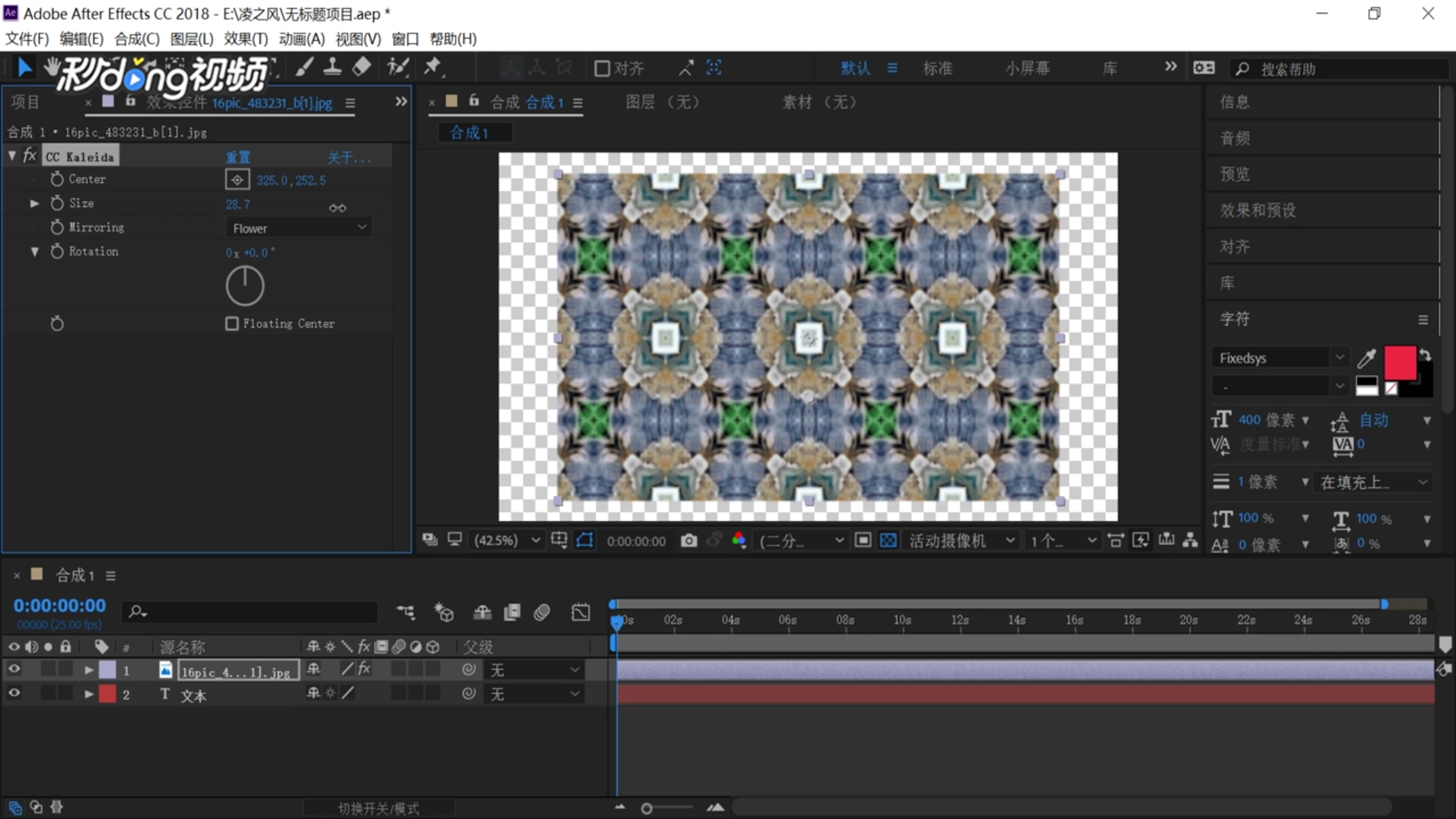
Task: Open the Mirroring Flower dropdown
Action: pyautogui.click(x=299, y=227)
